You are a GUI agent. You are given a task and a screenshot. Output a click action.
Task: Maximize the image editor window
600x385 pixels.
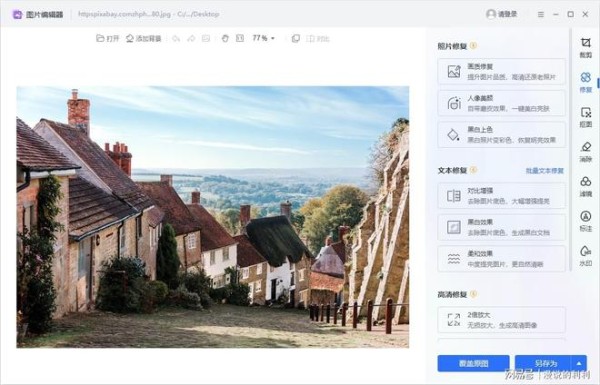tap(571, 14)
